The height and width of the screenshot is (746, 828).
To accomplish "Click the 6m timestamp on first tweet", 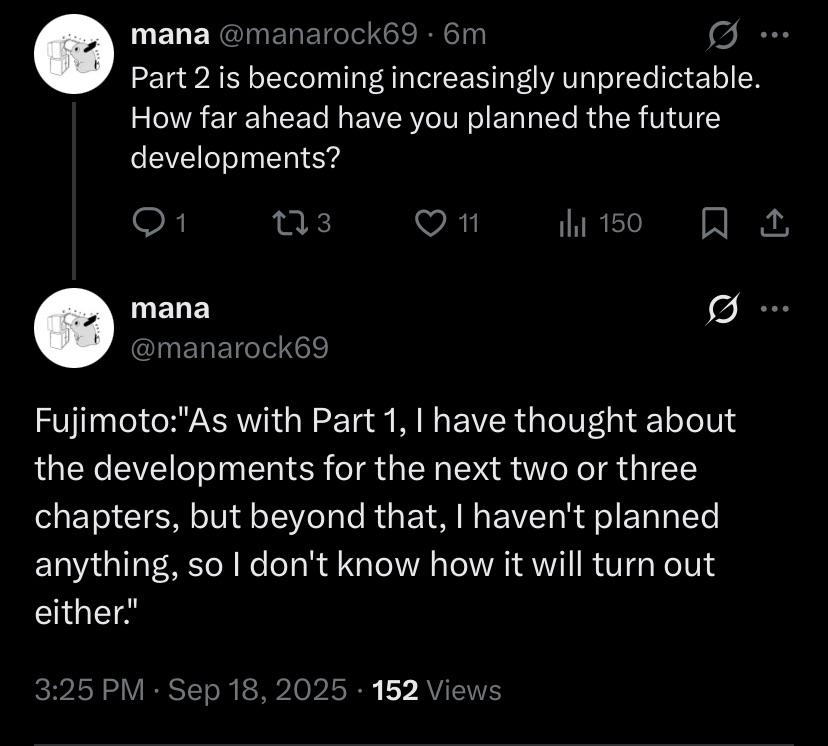I will click(x=464, y=35).
